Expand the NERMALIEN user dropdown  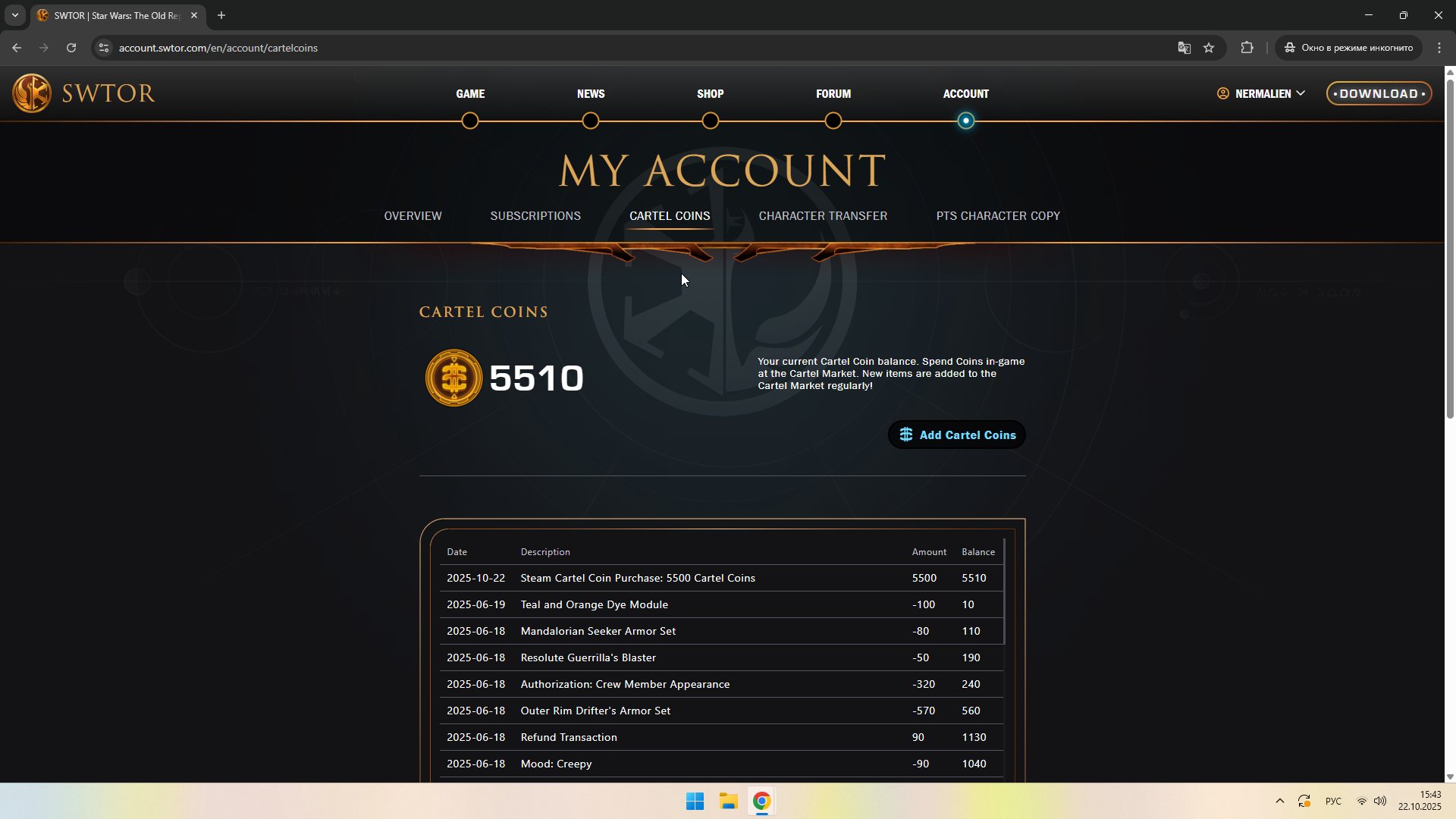coord(1262,93)
